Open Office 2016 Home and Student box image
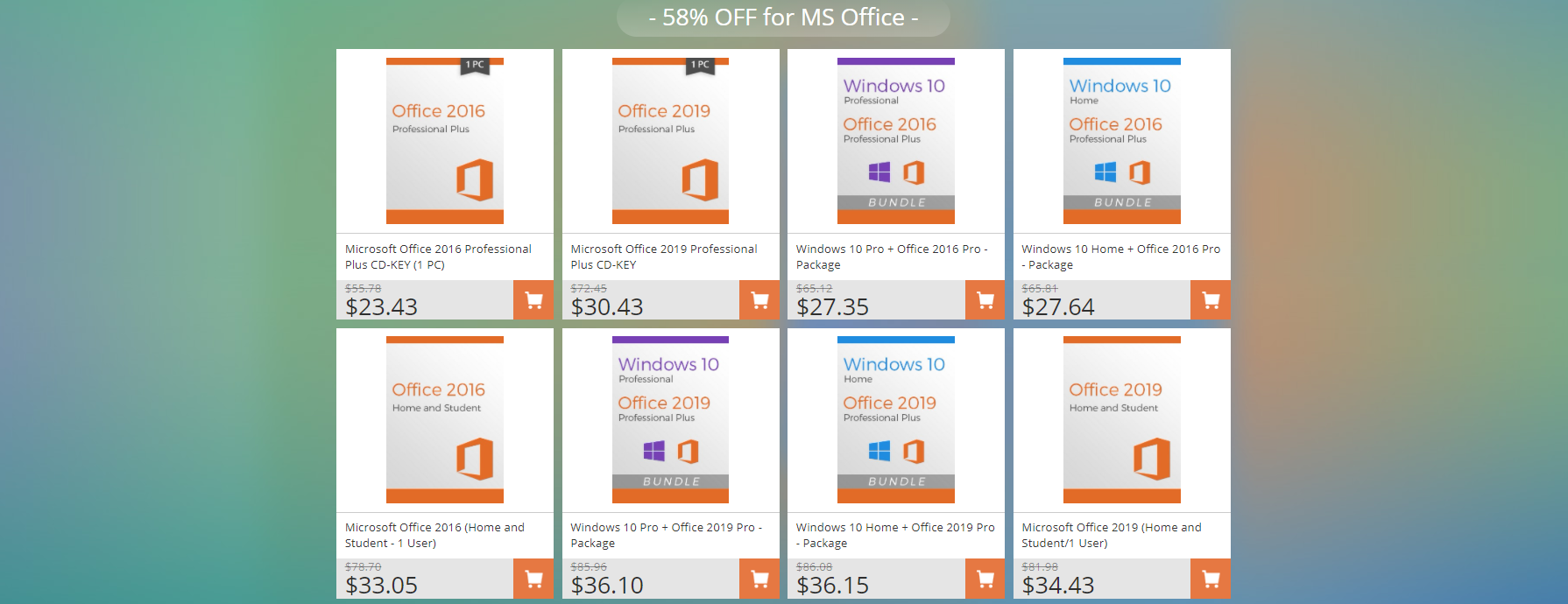The height and width of the screenshot is (604, 1568). click(x=445, y=420)
